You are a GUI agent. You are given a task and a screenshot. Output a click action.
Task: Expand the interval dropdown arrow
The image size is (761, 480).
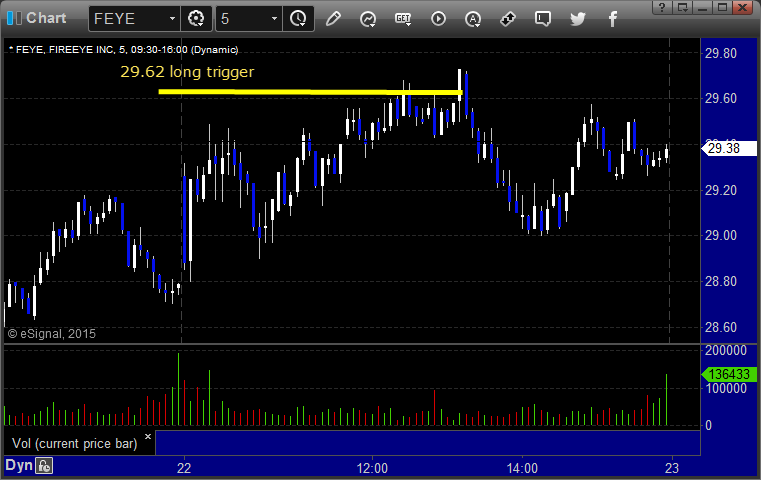tap(274, 19)
